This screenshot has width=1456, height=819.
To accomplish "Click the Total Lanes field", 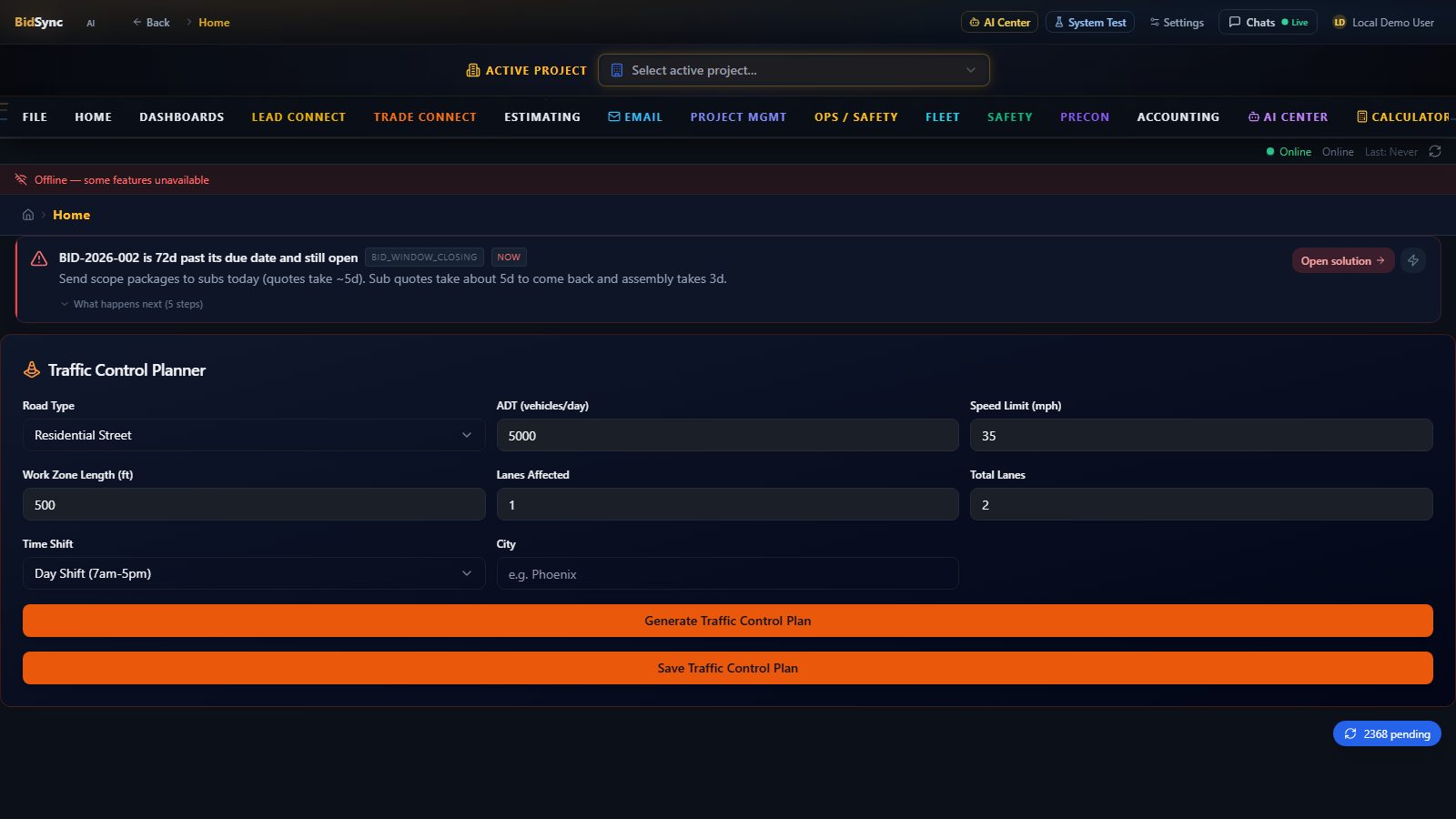I will point(1201,504).
